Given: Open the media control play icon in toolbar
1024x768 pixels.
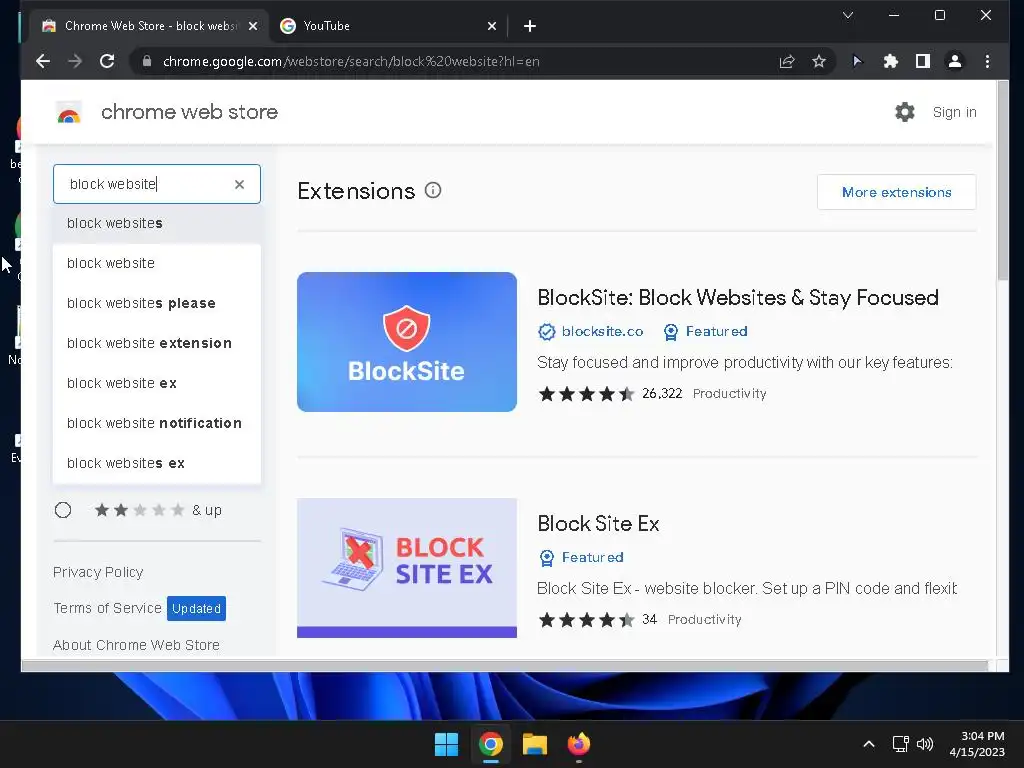Looking at the screenshot, I should [x=857, y=61].
